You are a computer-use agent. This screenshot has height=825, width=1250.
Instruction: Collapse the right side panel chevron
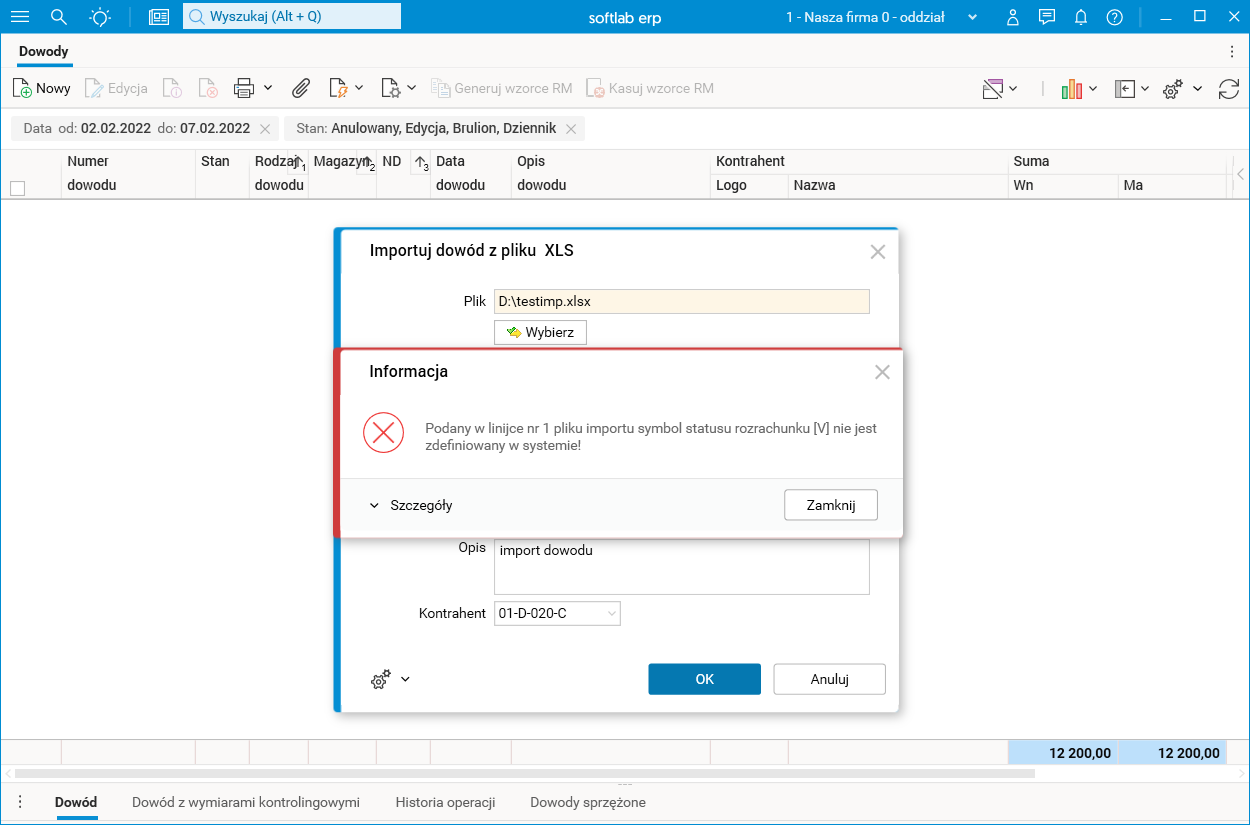1240,174
